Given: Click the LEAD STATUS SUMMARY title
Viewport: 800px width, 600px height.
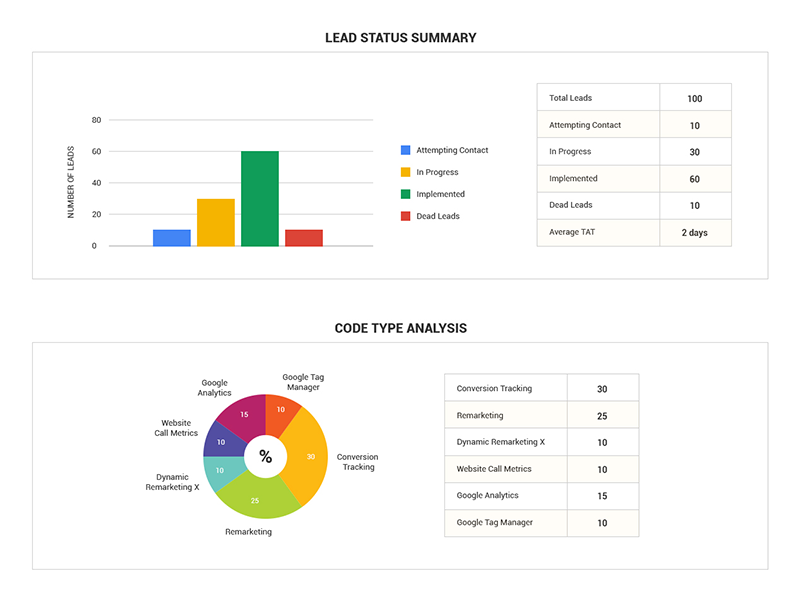Looking at the screenshot, I should (399, 37).
